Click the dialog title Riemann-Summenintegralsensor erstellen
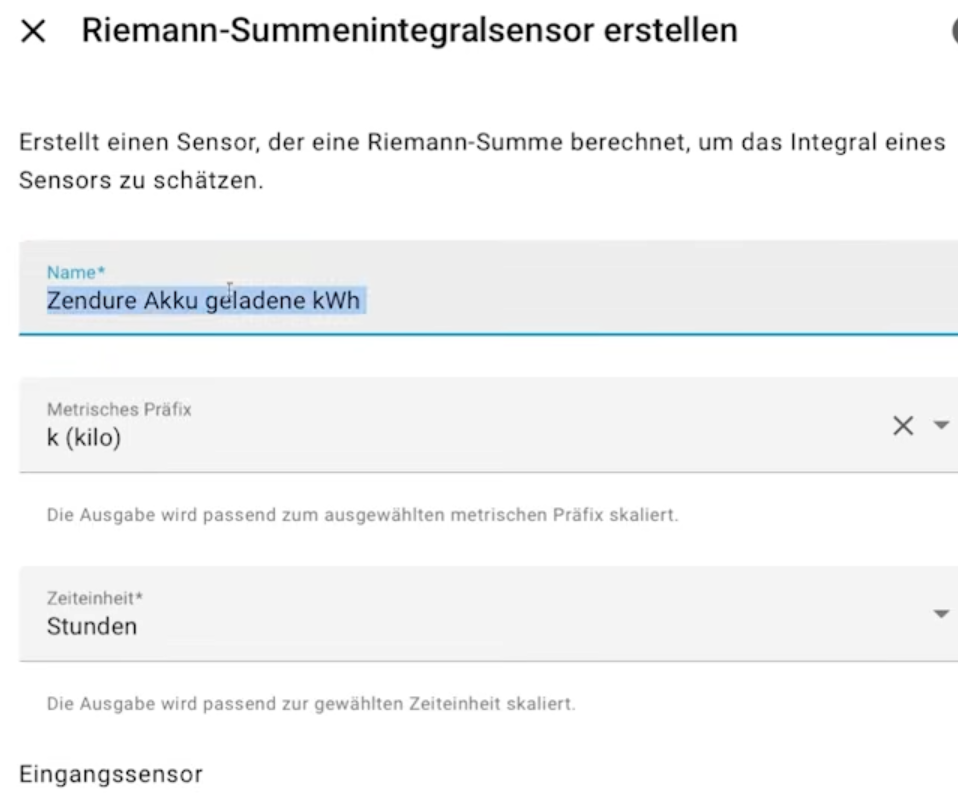This screenshot has width=958, height=802. click(410, 30)
